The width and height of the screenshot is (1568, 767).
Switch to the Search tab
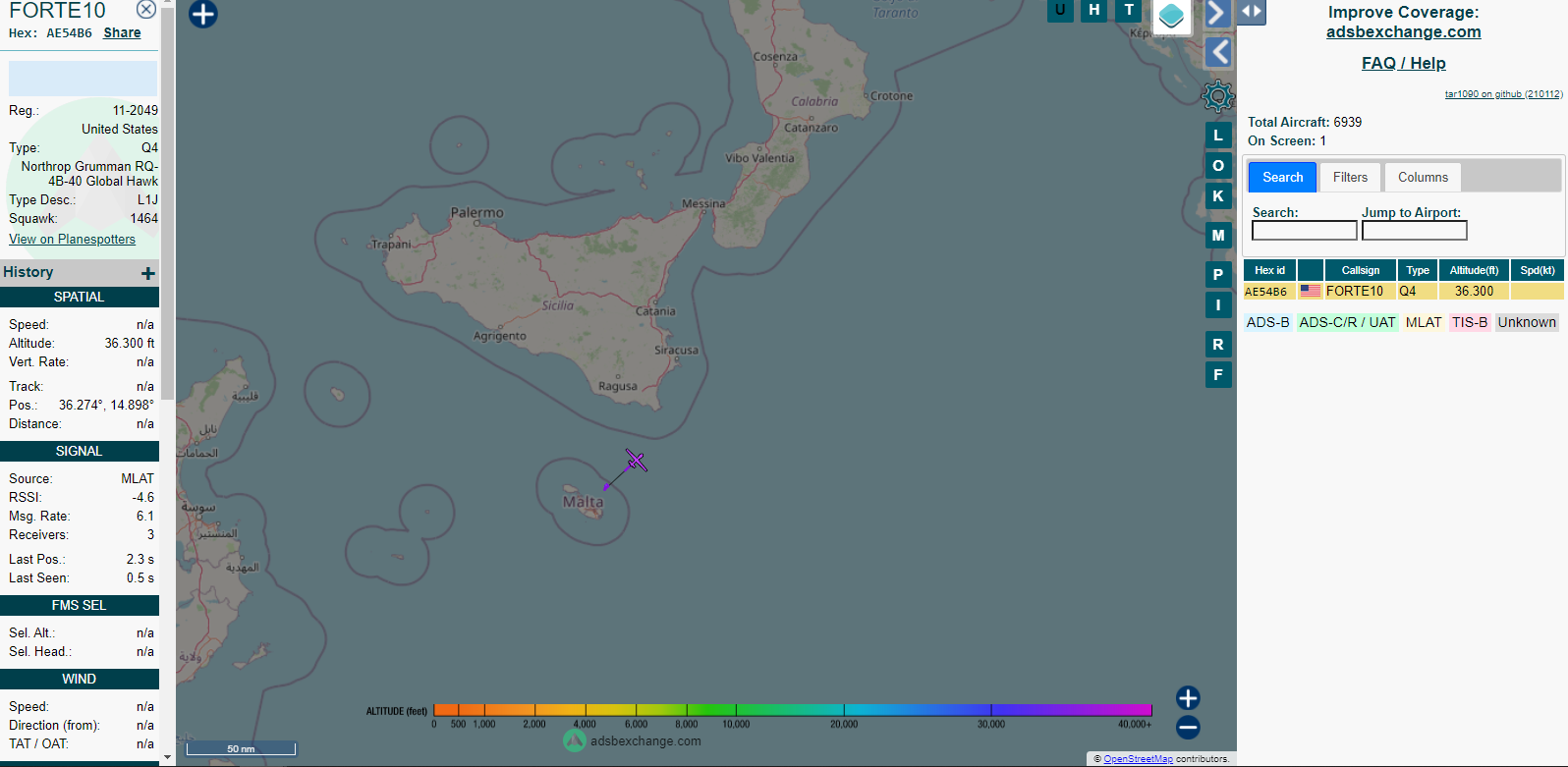(1282, 177)
